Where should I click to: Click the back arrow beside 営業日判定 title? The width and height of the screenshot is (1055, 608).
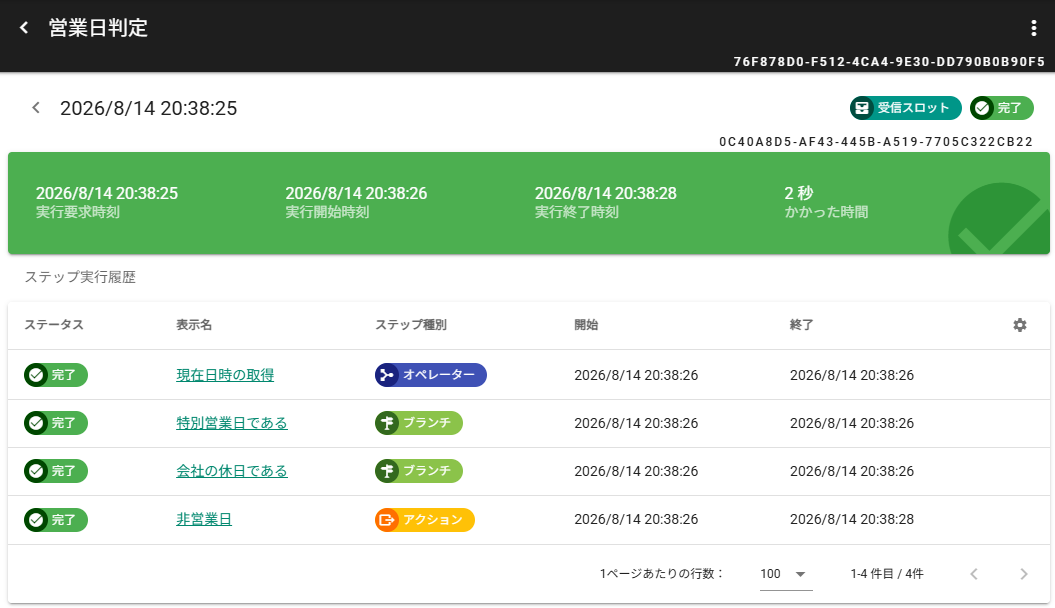tap(25, 28)
